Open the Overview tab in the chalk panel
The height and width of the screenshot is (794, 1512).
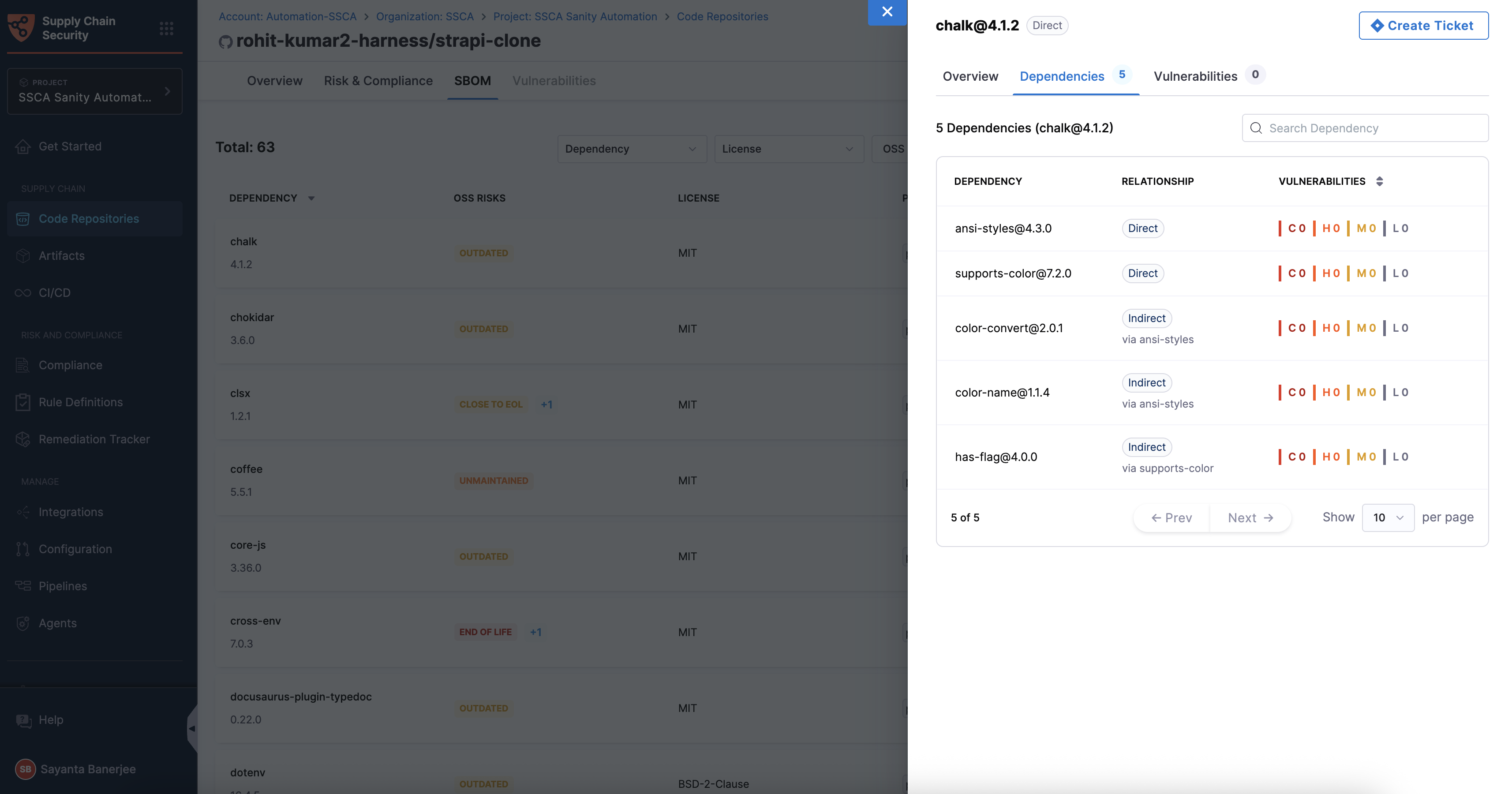(969, 76)
